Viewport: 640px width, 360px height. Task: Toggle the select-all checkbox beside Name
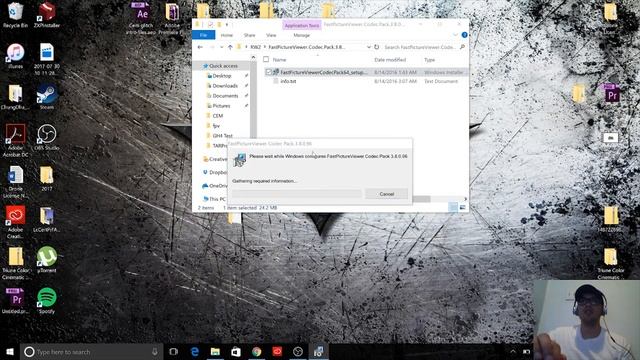(266, 60)
